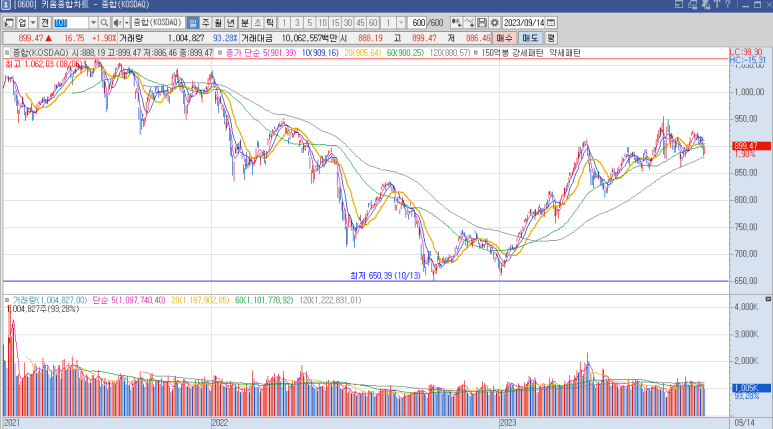773x429 pixels.
Task: Select interval 15 button
Action: 335,23
